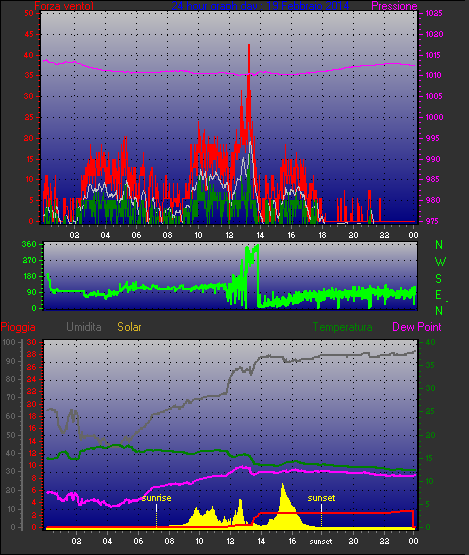Click 'sunset' text on bottom time axis
This screenshot has width=469, height=555.
pos(321,542)
